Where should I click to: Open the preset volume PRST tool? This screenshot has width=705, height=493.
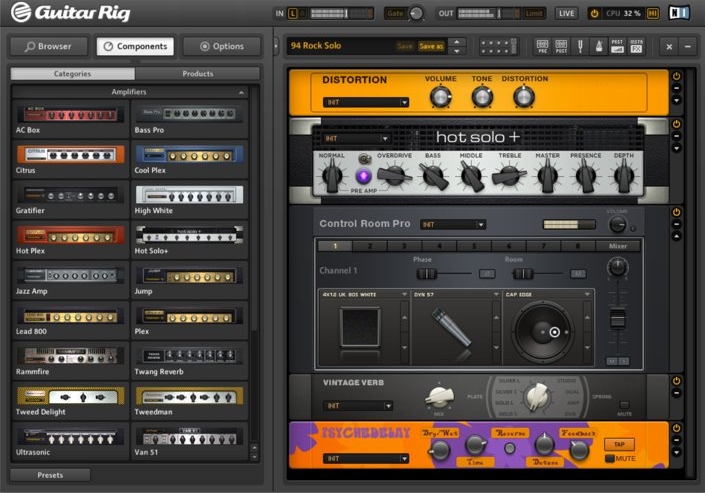617,46
